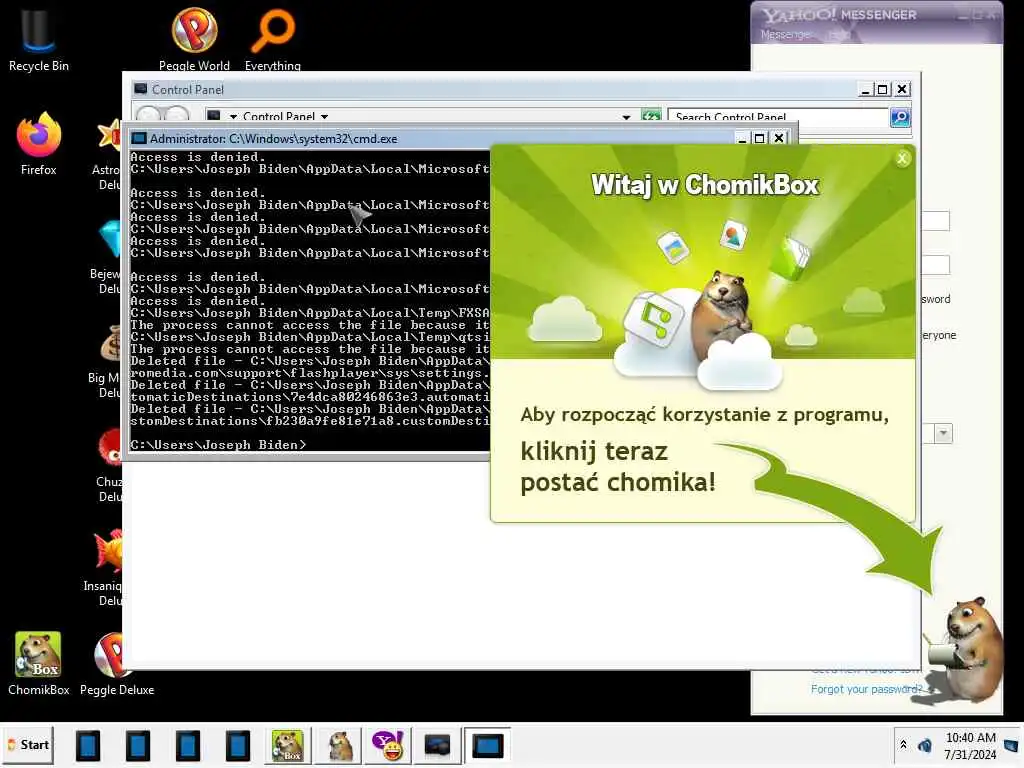Switch to fourth blue taskbar window
The image size is (1024, 768).
click(x=238, y=745)
